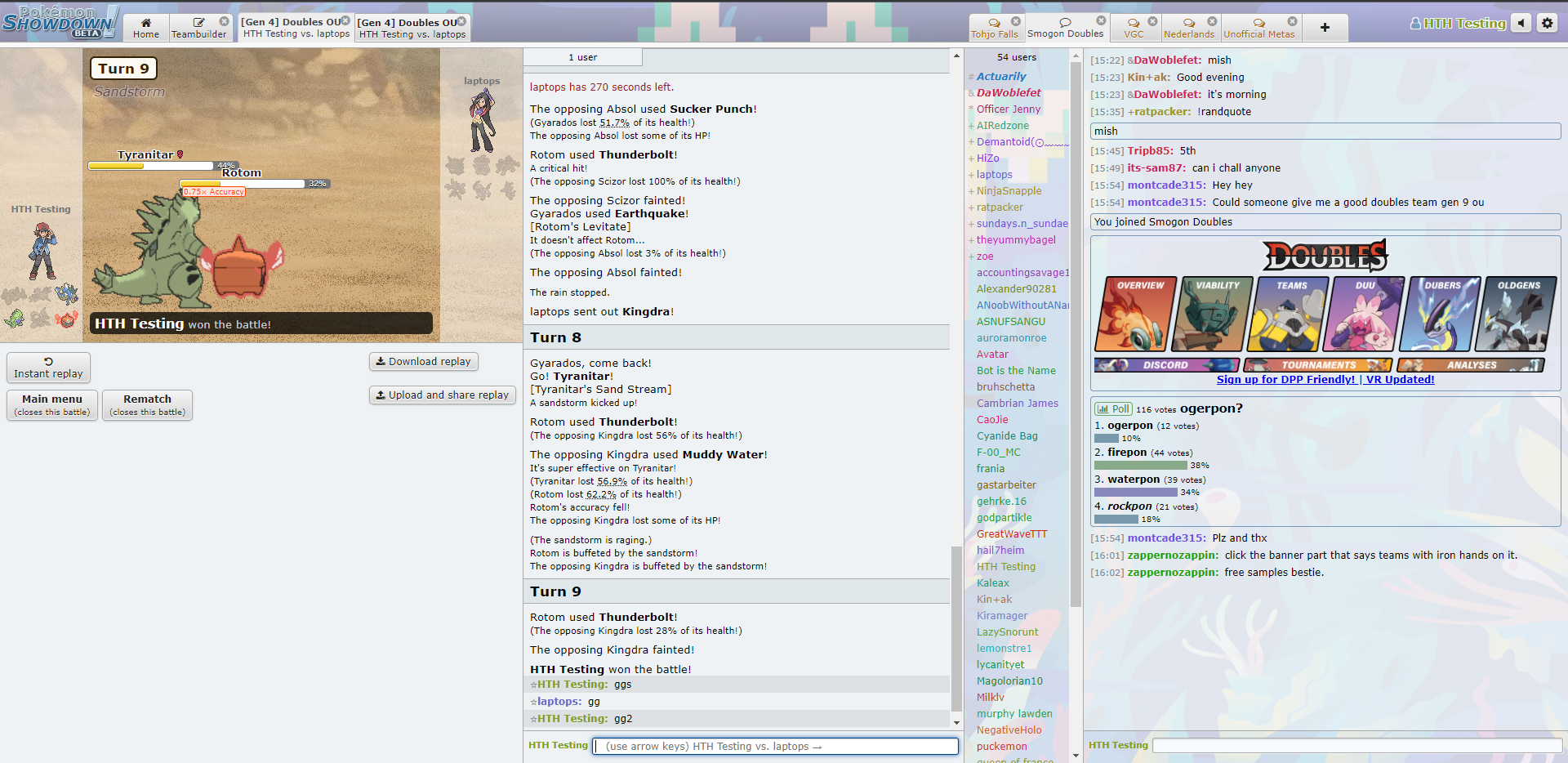Viewport: 1568px width, 763px height.
Task: Click Kin+ak name in Good evening message
Action: point(1148,77)
